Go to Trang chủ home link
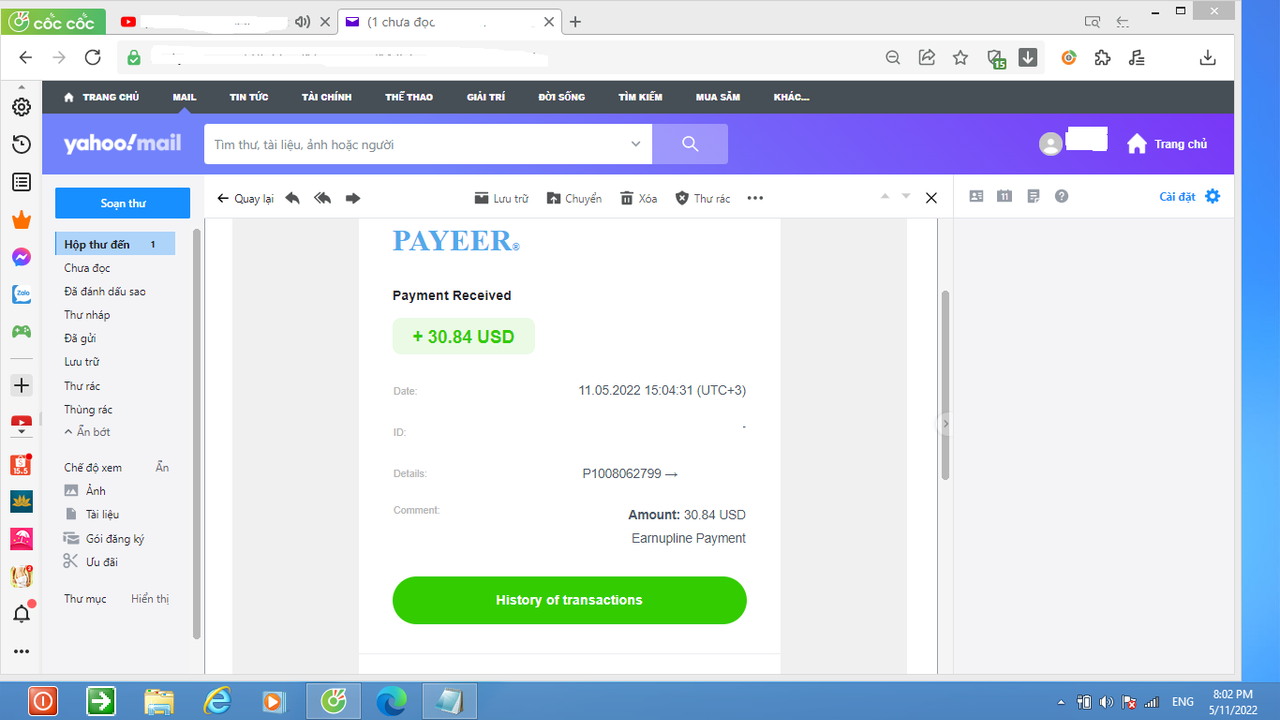The width and height of the screenshot is (1280, 720). point(1167,144)
